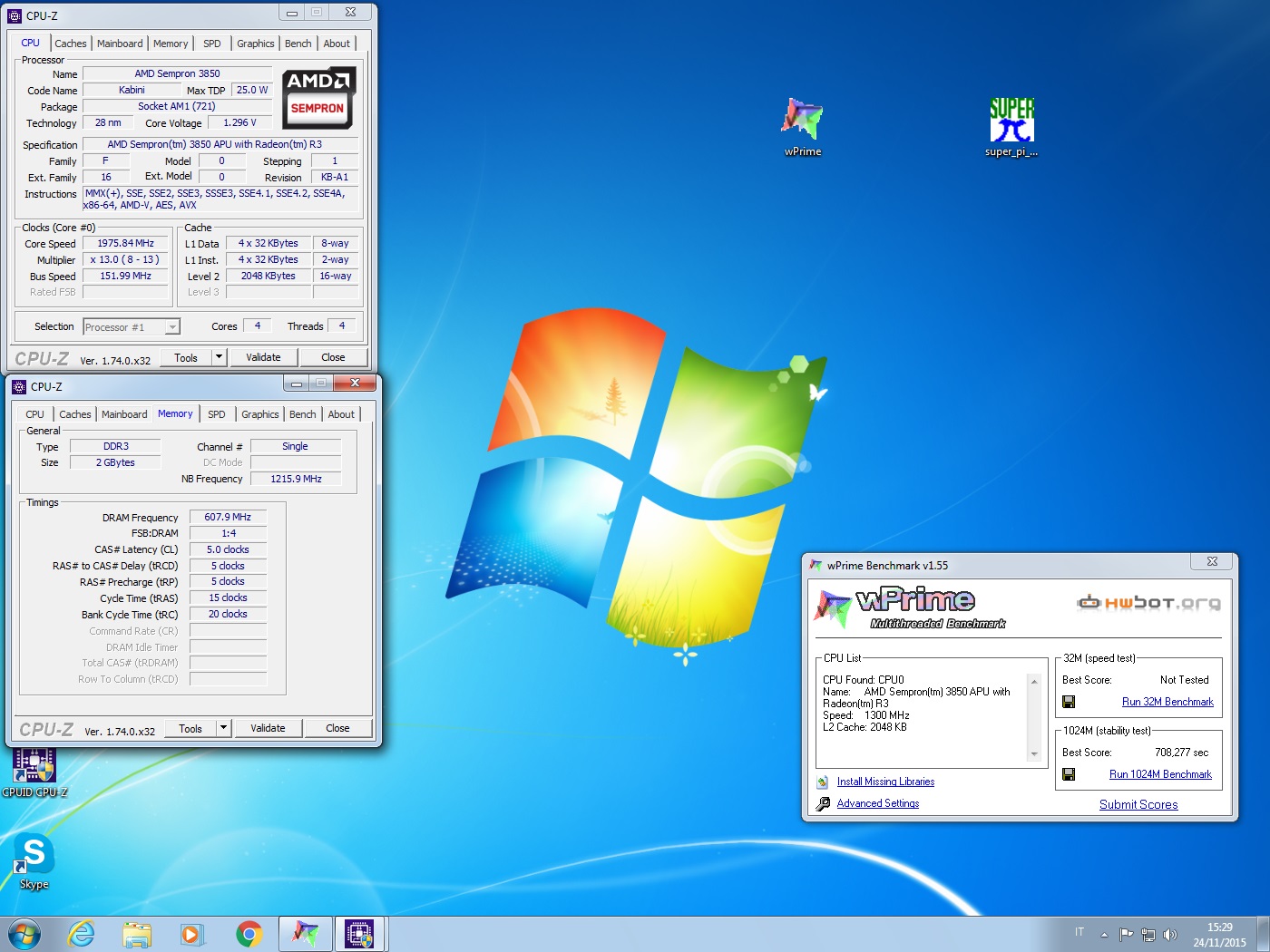Click the DRAM Frequency 607.9 MHz value
The image size is (1270, 952).
[x=228, y=517]
